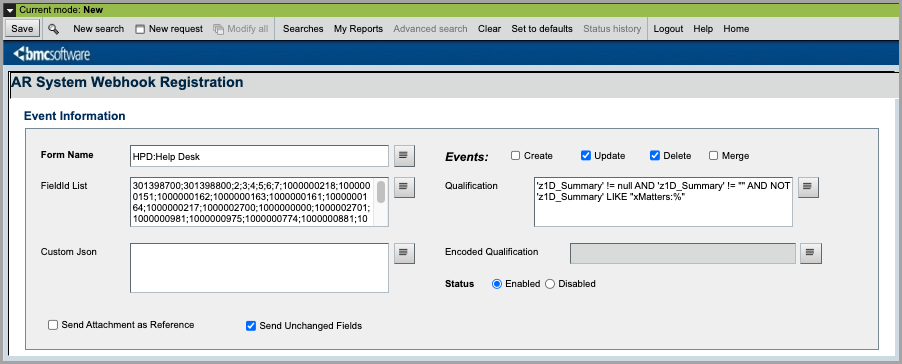Click the magnifier search icon in toolbar

53,29
